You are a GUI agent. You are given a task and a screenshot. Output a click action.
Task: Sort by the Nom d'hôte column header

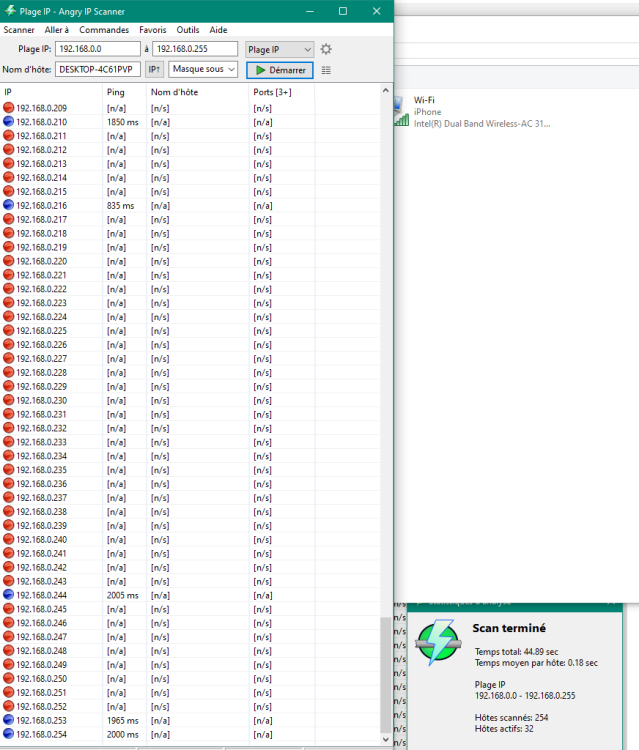click(198, 92)
